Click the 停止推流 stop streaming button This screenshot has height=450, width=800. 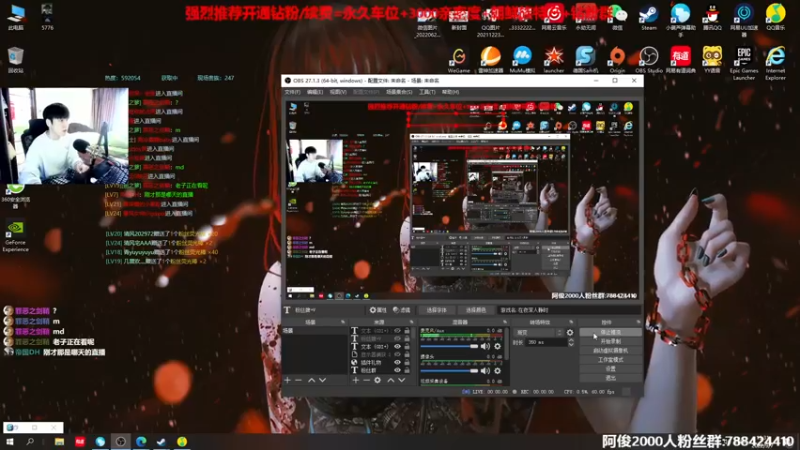(610, 332)
